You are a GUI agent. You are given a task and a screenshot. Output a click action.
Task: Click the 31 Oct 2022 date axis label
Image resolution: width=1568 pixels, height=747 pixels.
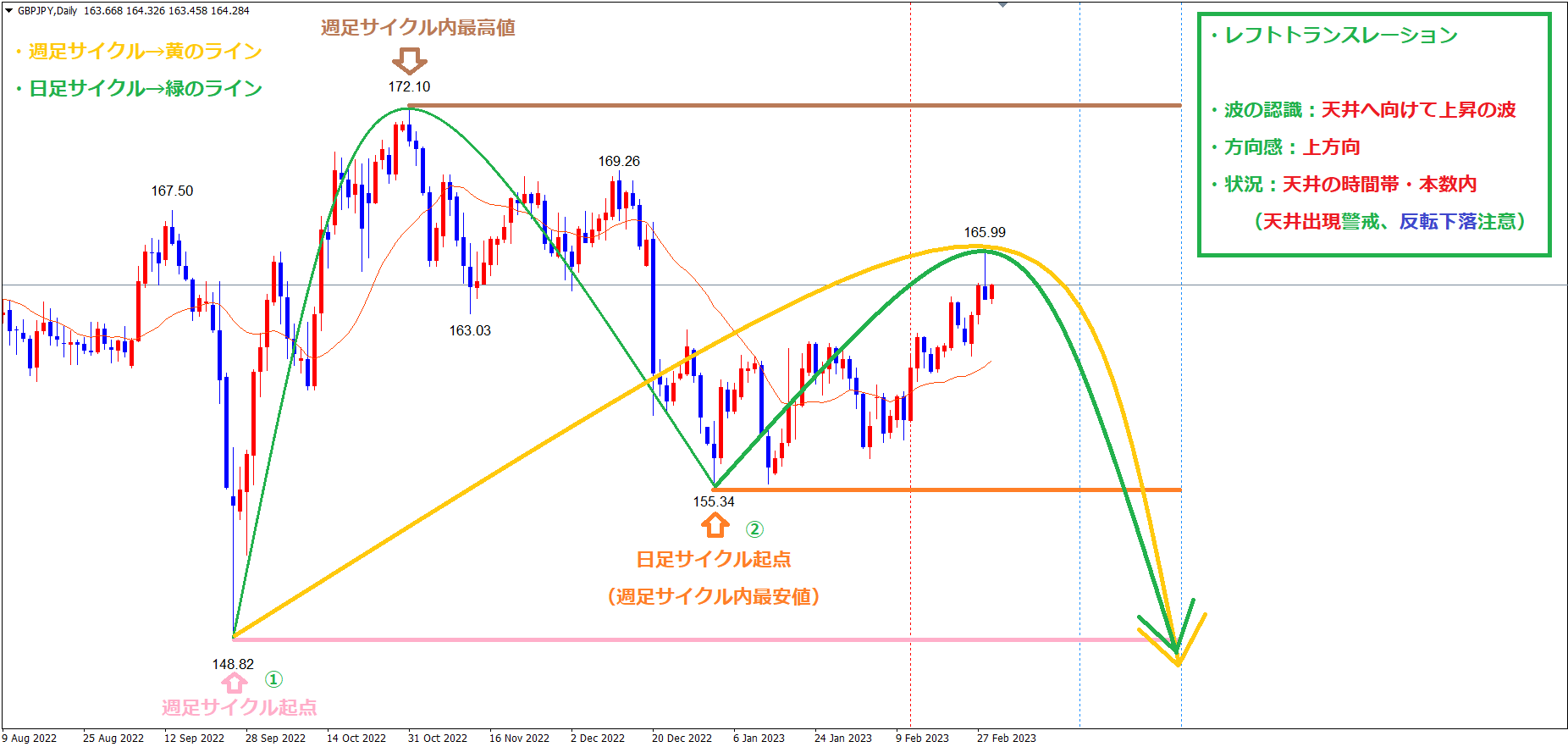[x=437, y=738]
